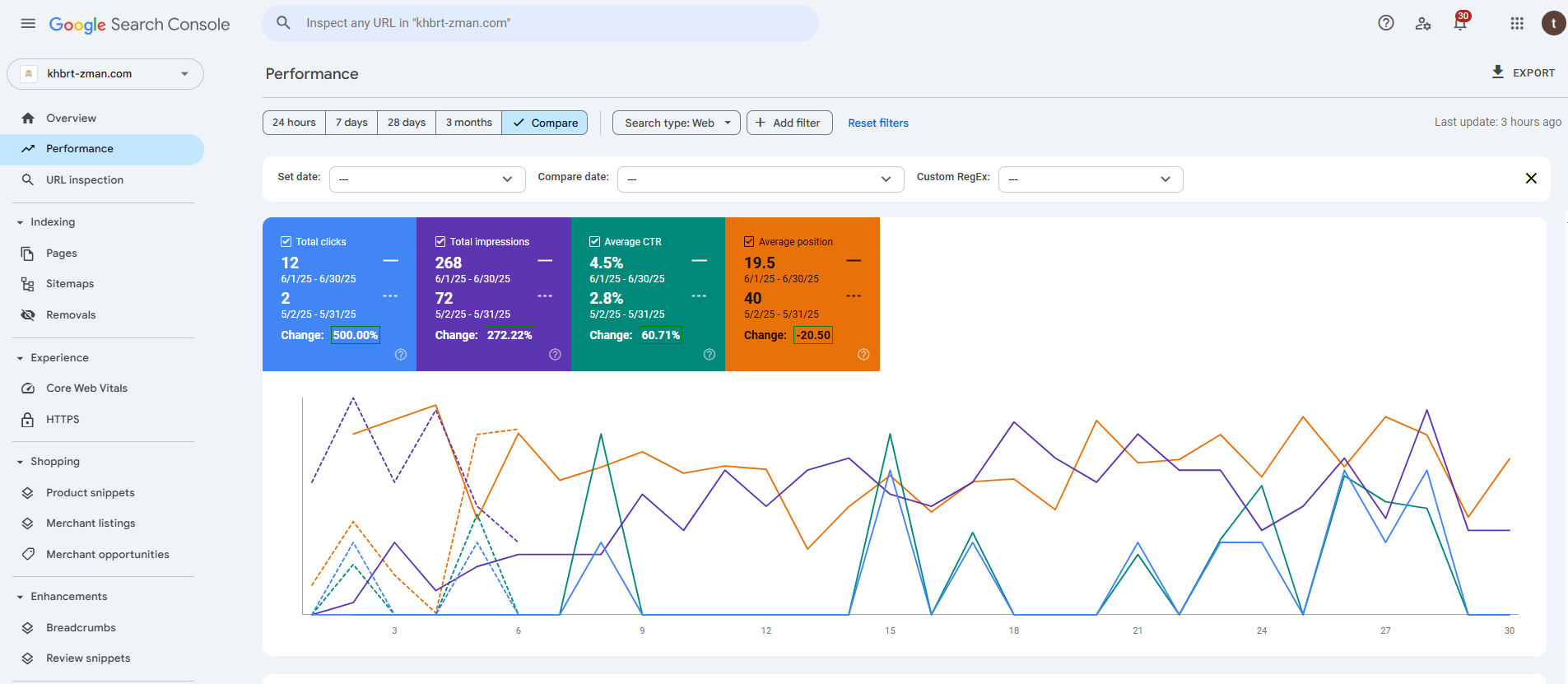
Task: Open the Help icon
Action: [1386, 23]
